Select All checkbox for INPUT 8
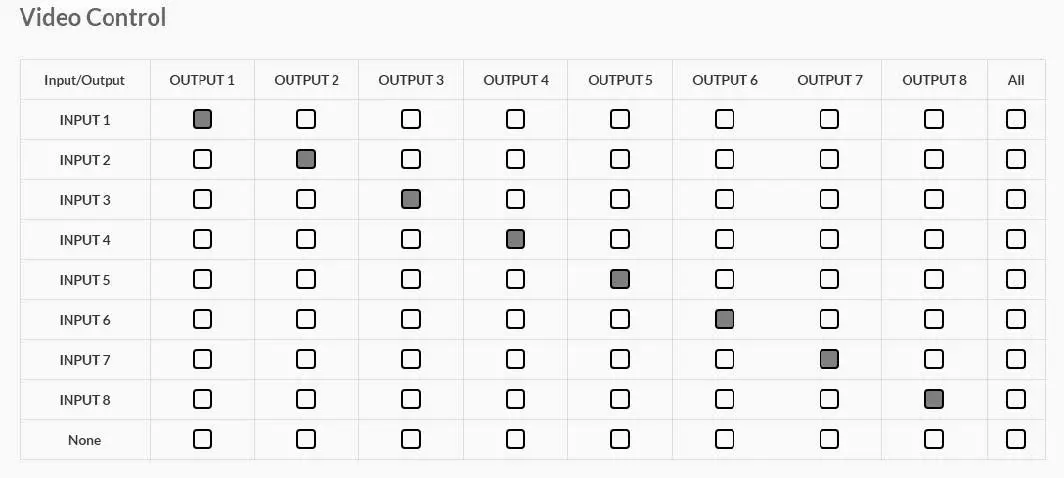Screen dimensions: 1064x478 pos(1016,399)
